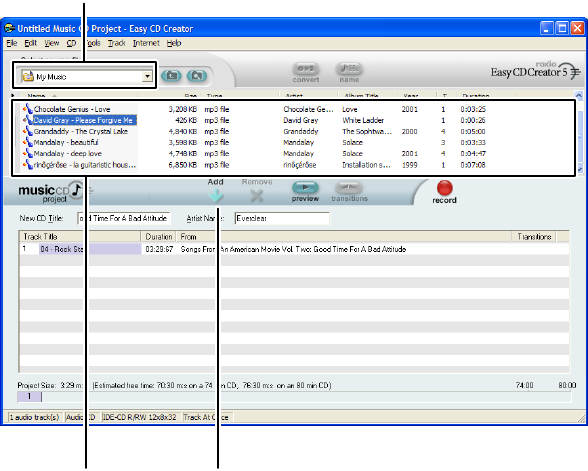Image resolution: width=588 pixels, height=471 pixels.
Task: Select Mandalay - beautiful file
Action: pos(66,142)
